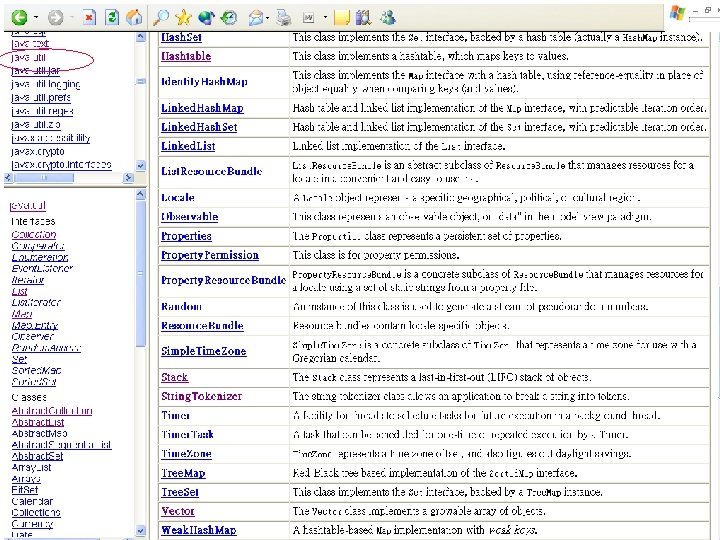The height and width of the screenshot is (540, 720).
Task: Open the javax.crypto package link
Action: click(x=38, y=152)
